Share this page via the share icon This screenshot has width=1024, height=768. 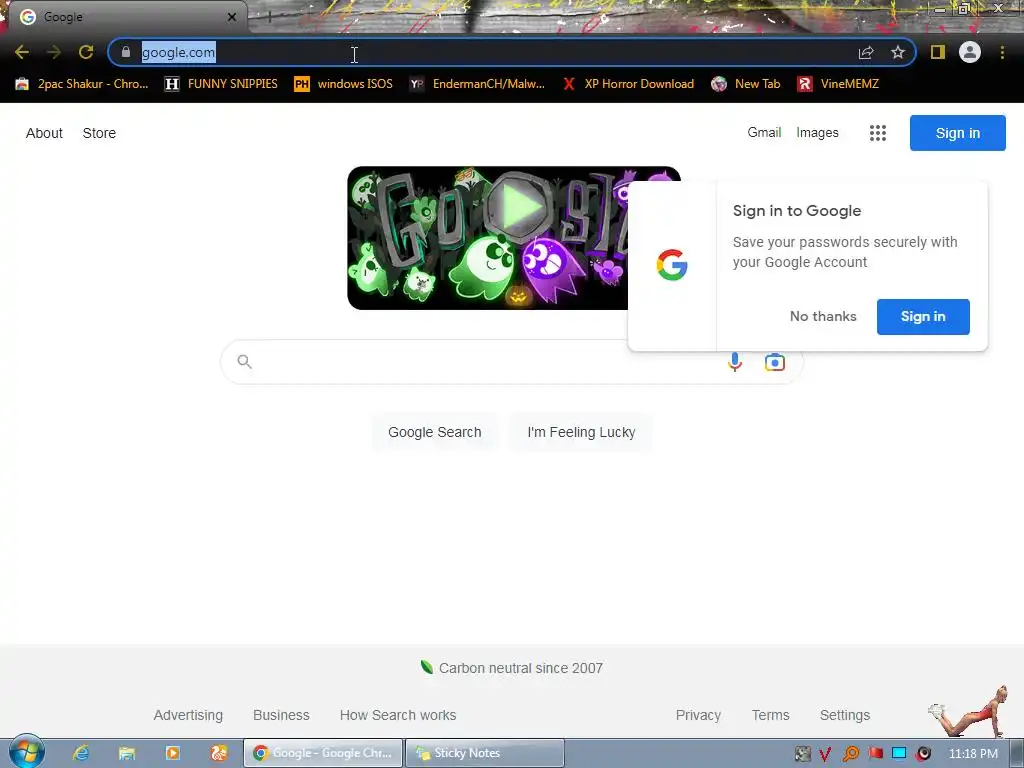866,52
